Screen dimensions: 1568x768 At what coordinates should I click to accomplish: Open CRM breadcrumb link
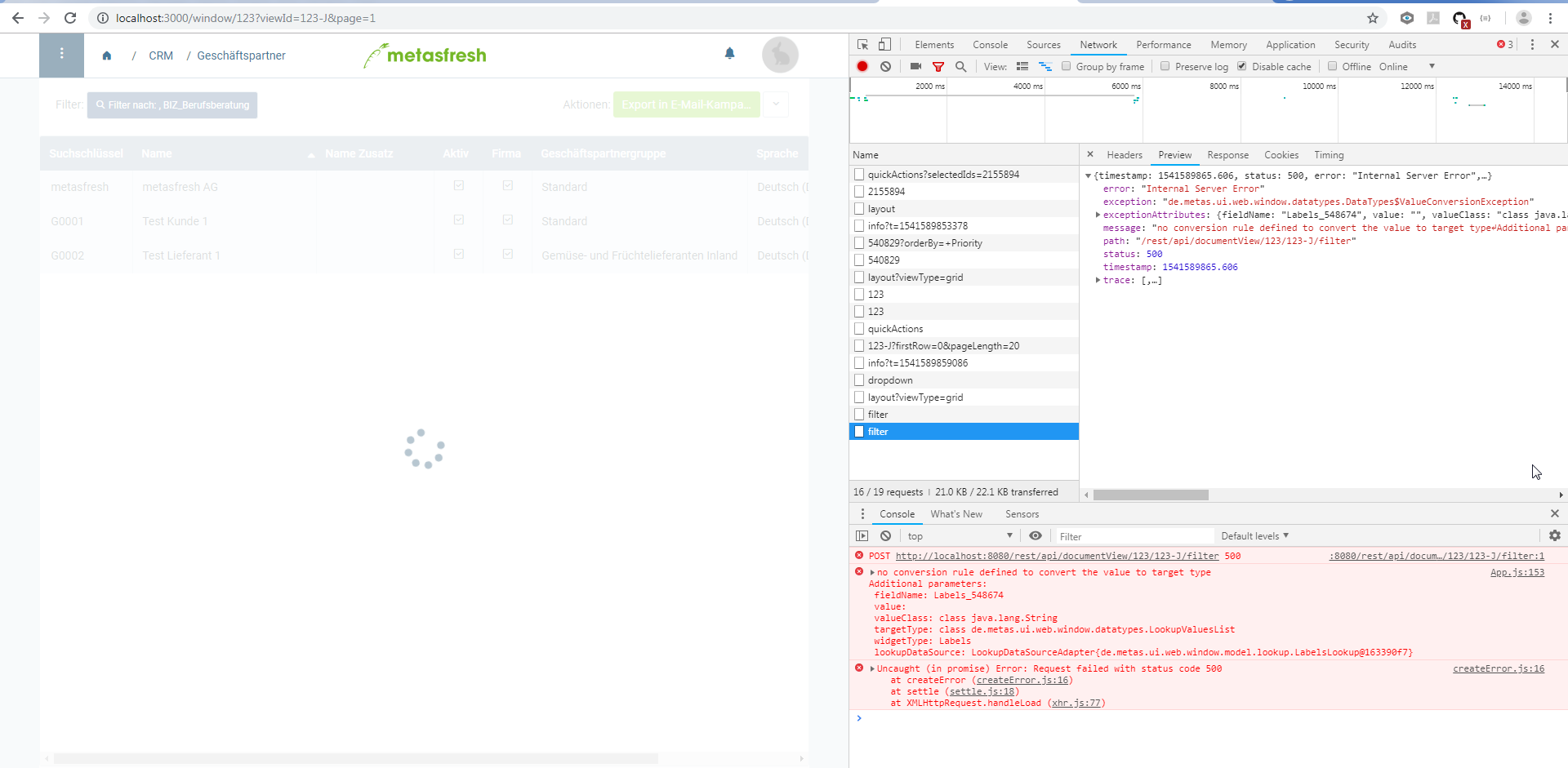pos(161,55)
